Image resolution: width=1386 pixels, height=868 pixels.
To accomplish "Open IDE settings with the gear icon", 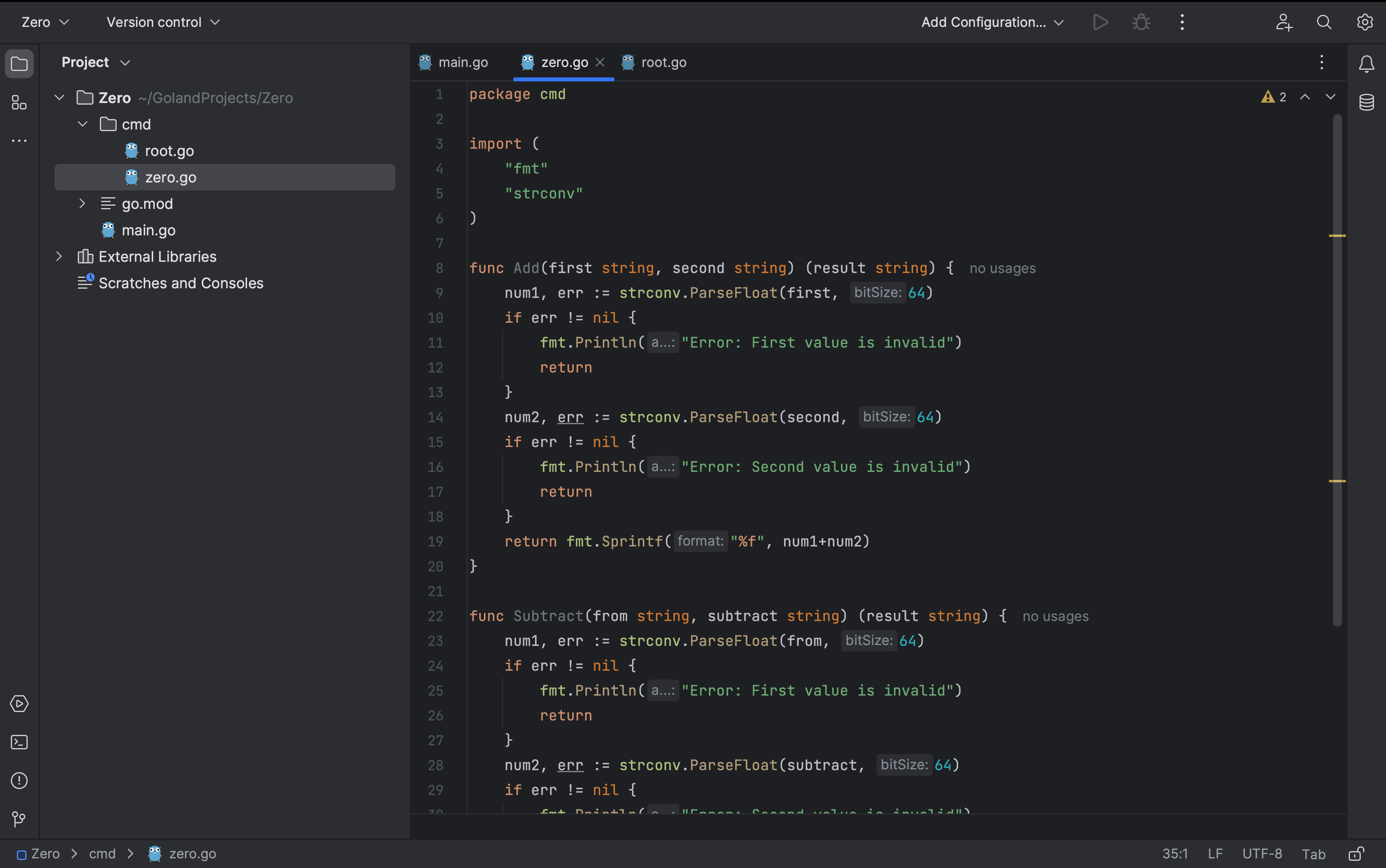I will [1364, 22].
